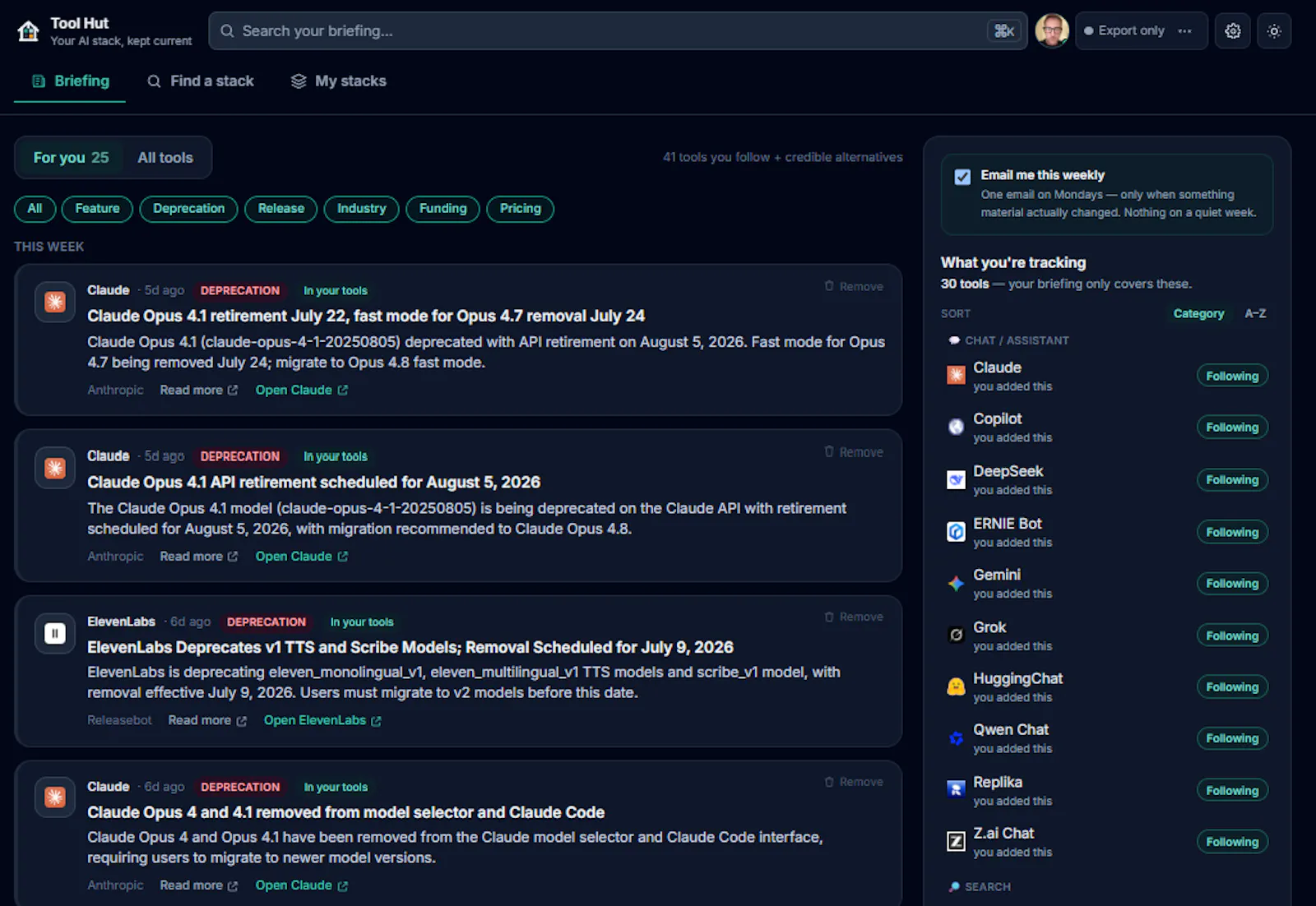1316x906 pixels.
Task: Select the Grok logo in tracking list
Action: click(956, 635)
